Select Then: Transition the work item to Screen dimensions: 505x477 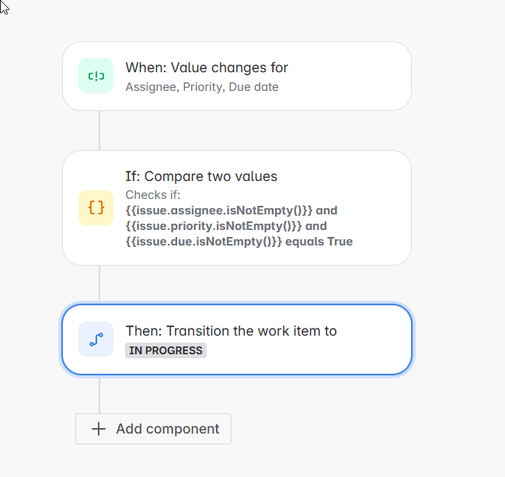tap(237, 339)
